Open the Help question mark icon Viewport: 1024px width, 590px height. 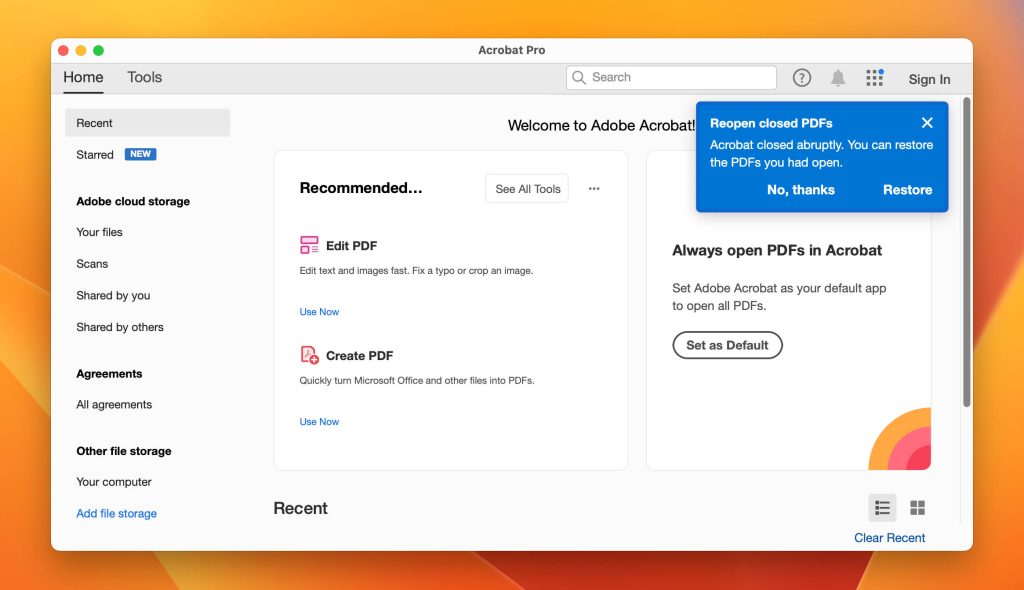point(801,78)
